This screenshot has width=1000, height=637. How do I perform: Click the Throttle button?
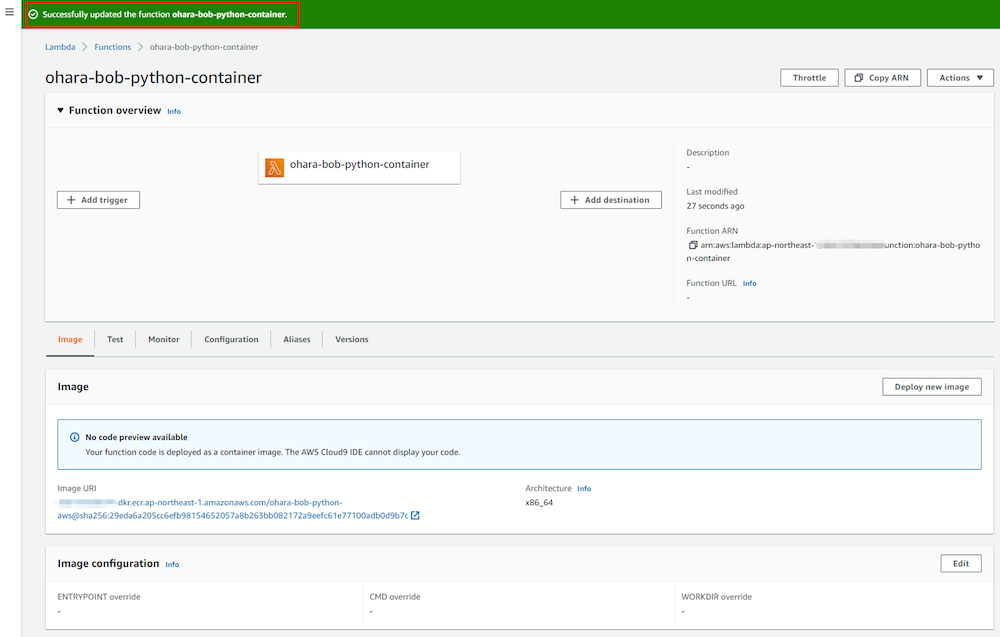pyautogui.click(x=809, y=78)
